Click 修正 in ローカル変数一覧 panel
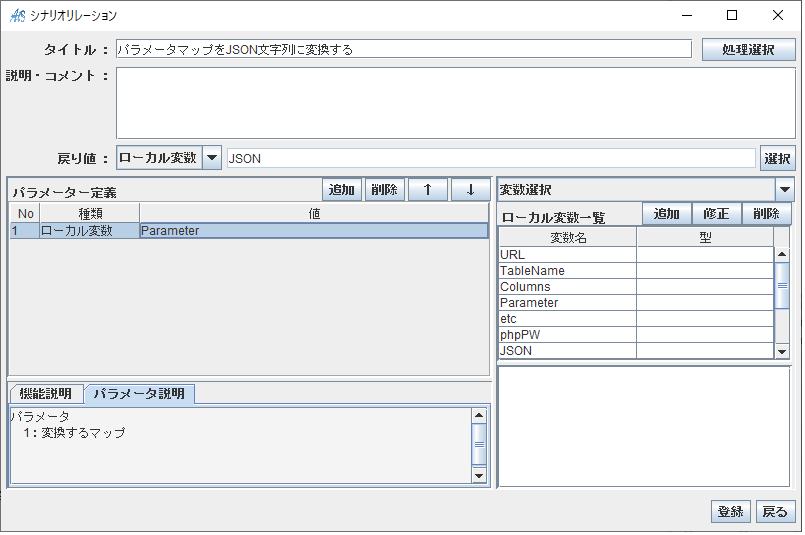Image resolution: width=805 pixels, height=535 pixels. click(x=717, y=214)
